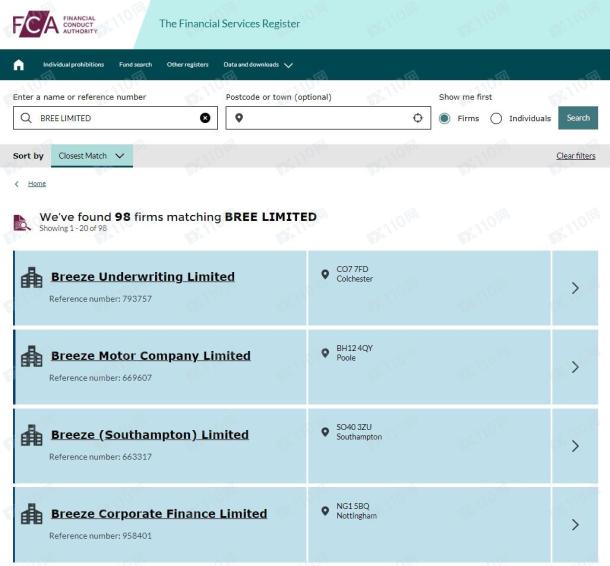Click Reference number: 663317 text
This screenshot has width=610, height=566.
pyautogui.click(x=100, y=457)
